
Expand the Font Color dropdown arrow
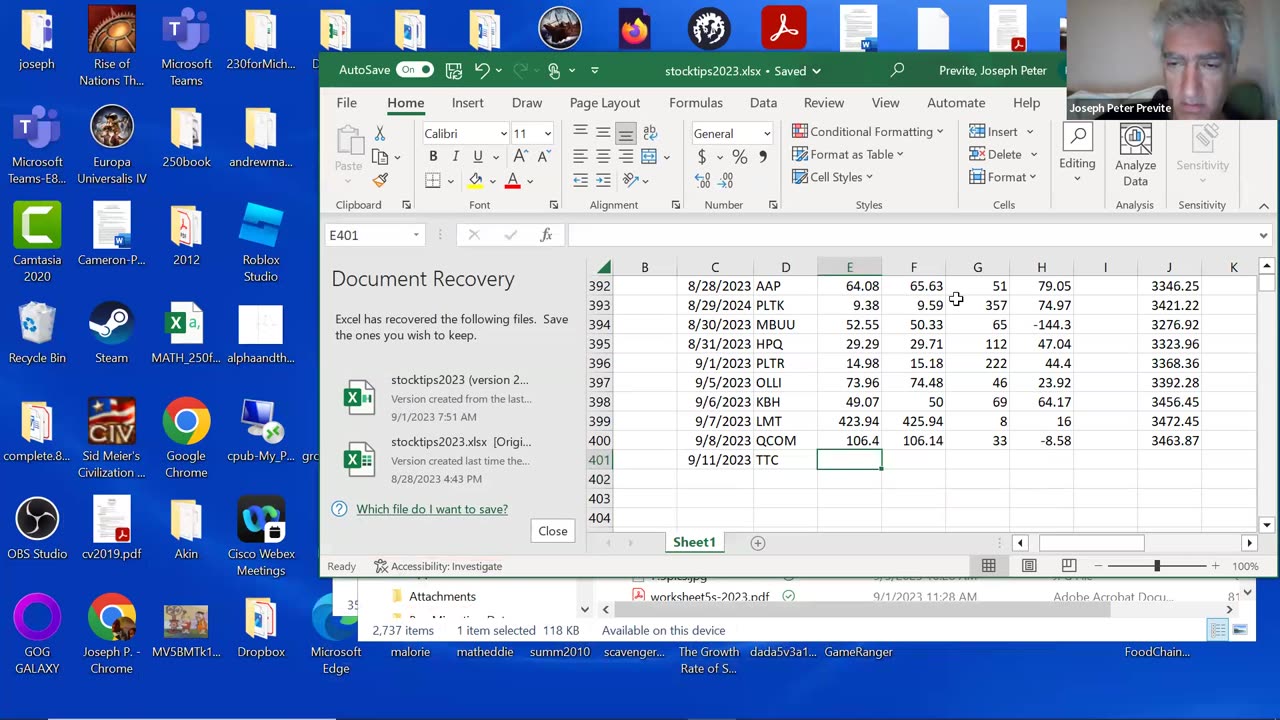coord(530,181)
